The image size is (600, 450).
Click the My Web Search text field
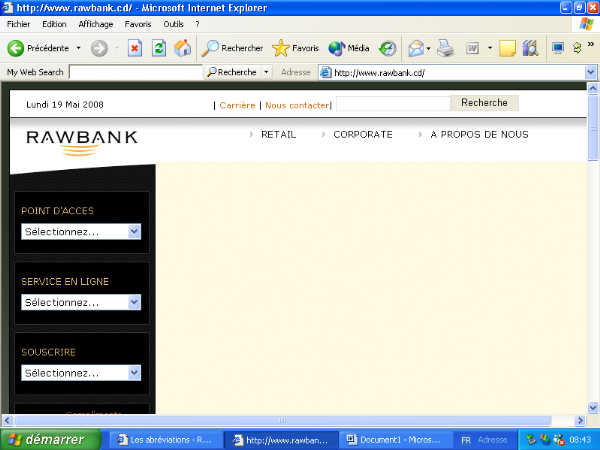tap(136, 72)
